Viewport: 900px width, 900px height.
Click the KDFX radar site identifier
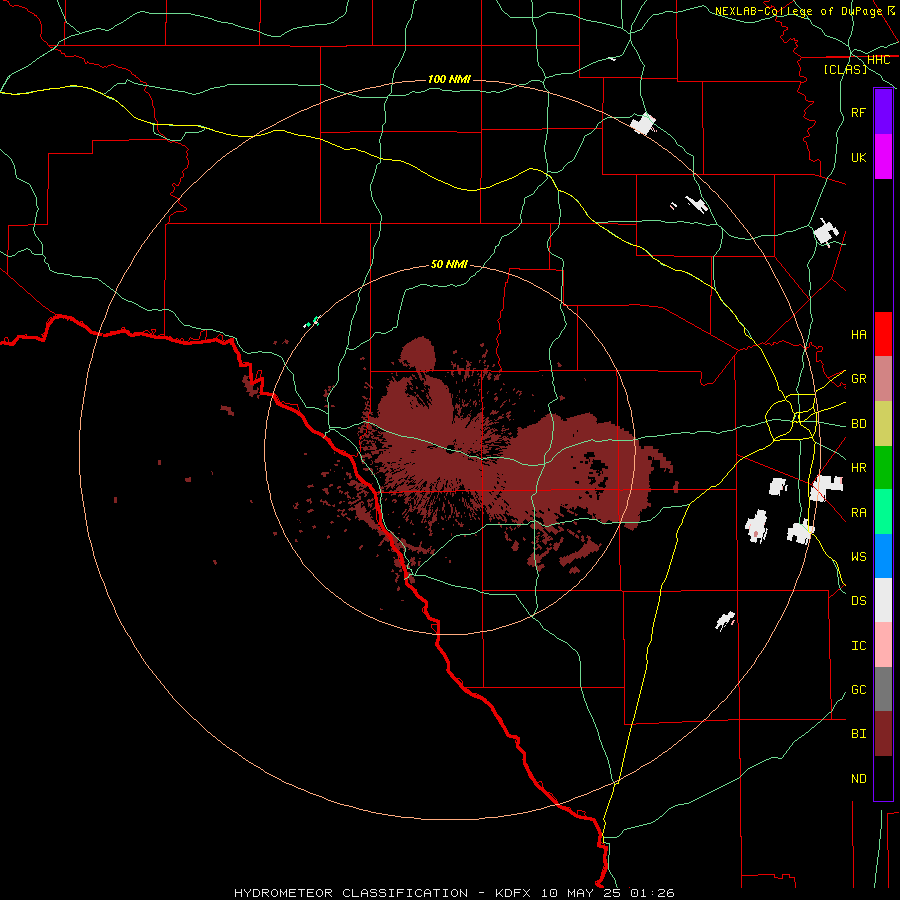[513, 893]
